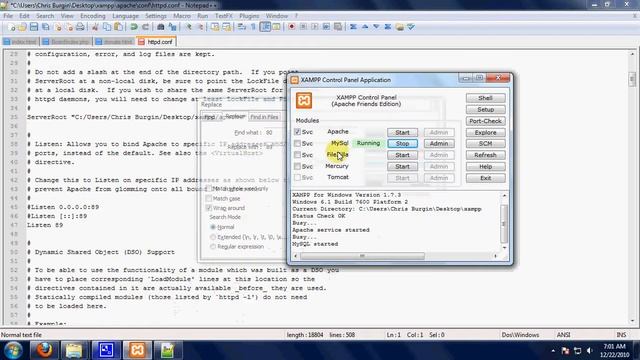Select the httpd.conf document tab
Viewport: 640px width, 360px height.
(x=156, y=42)
